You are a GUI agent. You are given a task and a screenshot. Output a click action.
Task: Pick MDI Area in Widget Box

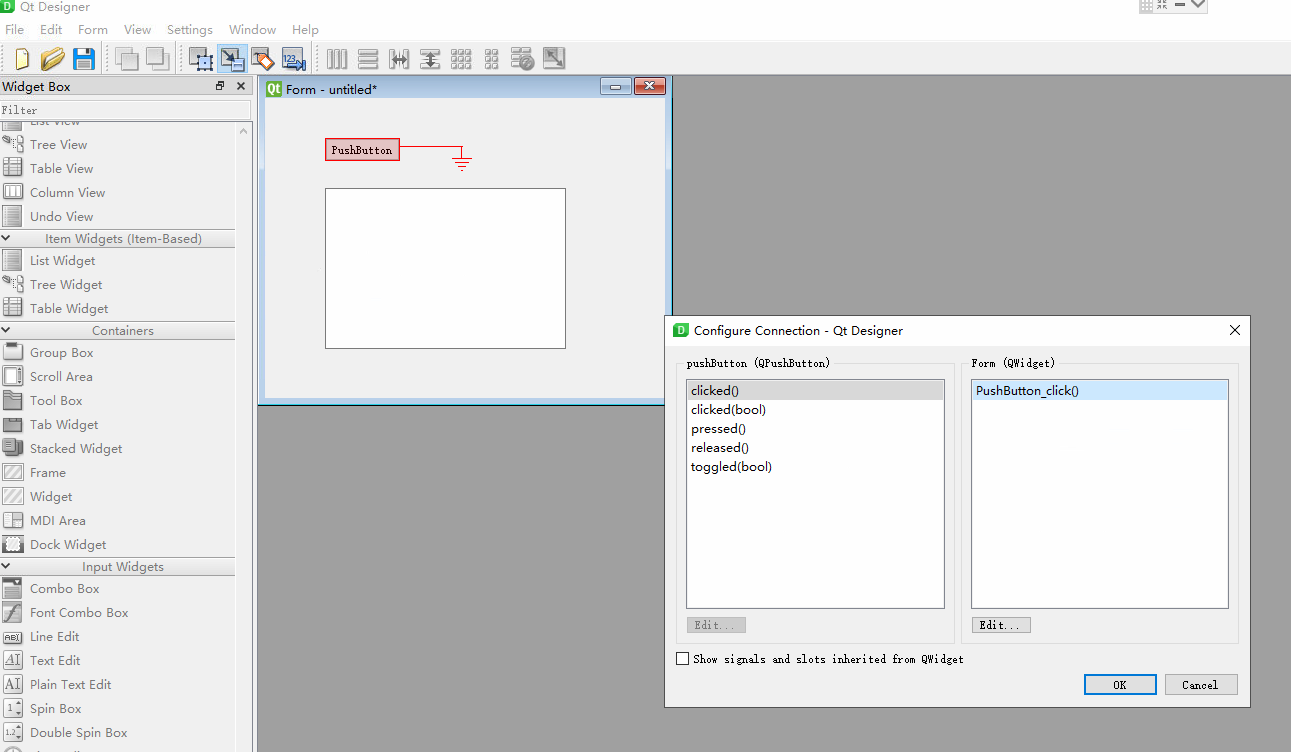[x=57, y=521]
